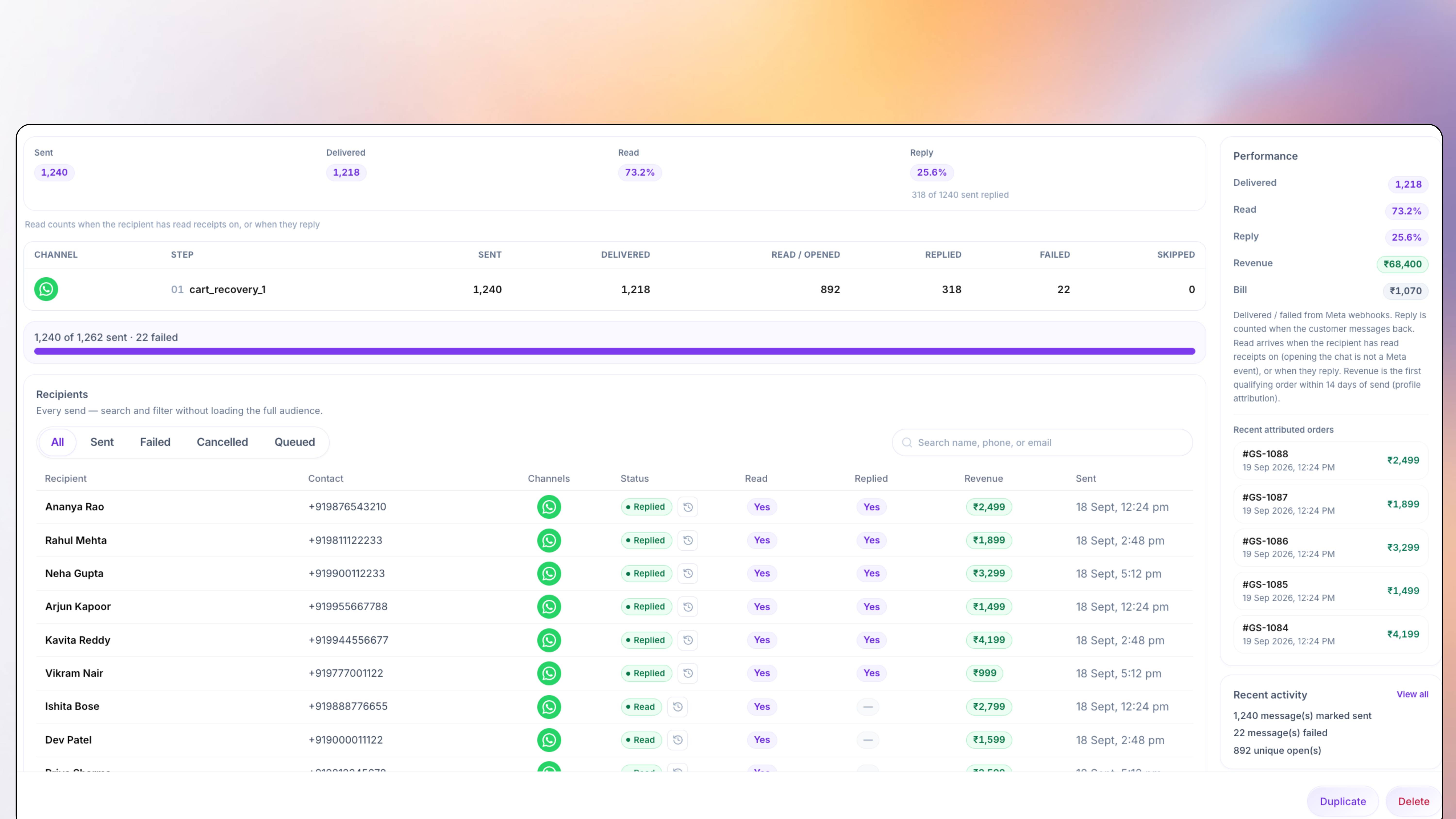
Task: Click Rahul Mehta's WhatsApp channel icon
Action: [x=549, y=540]
